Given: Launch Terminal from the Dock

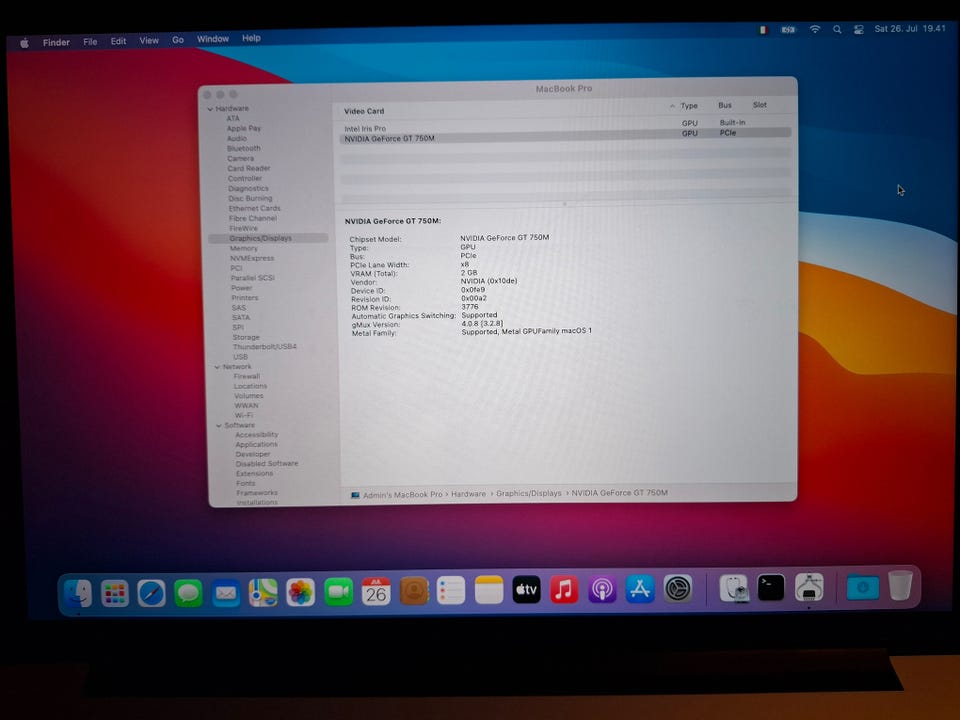Looking at the screenshot, I should point(771,588).
